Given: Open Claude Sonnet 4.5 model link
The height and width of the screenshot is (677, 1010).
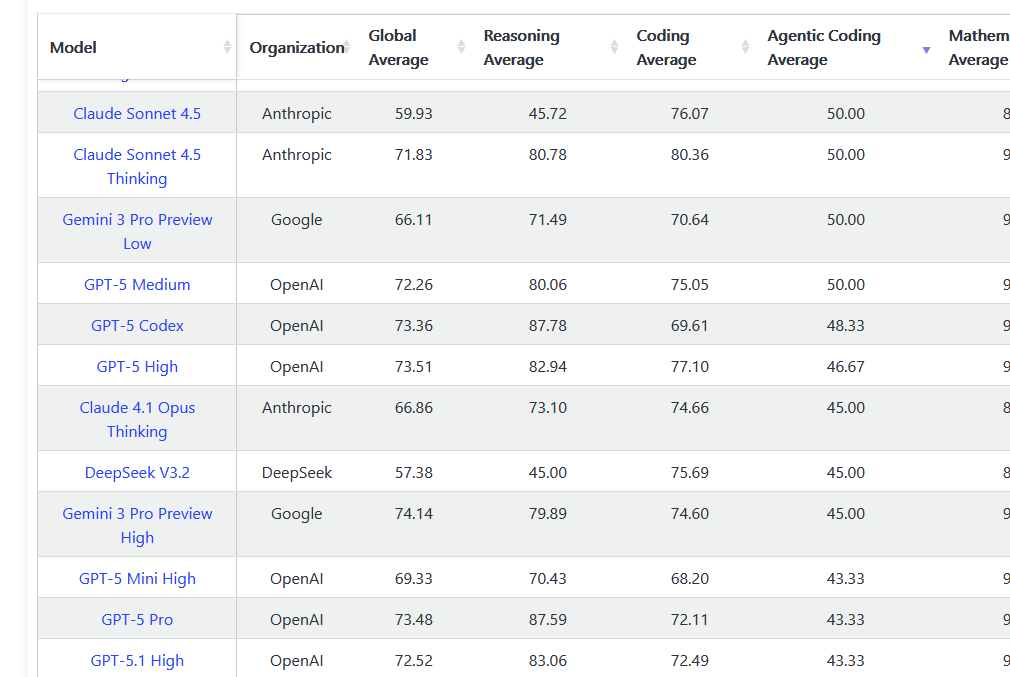Looking at the screenshot, I should (x=137, y=113).
